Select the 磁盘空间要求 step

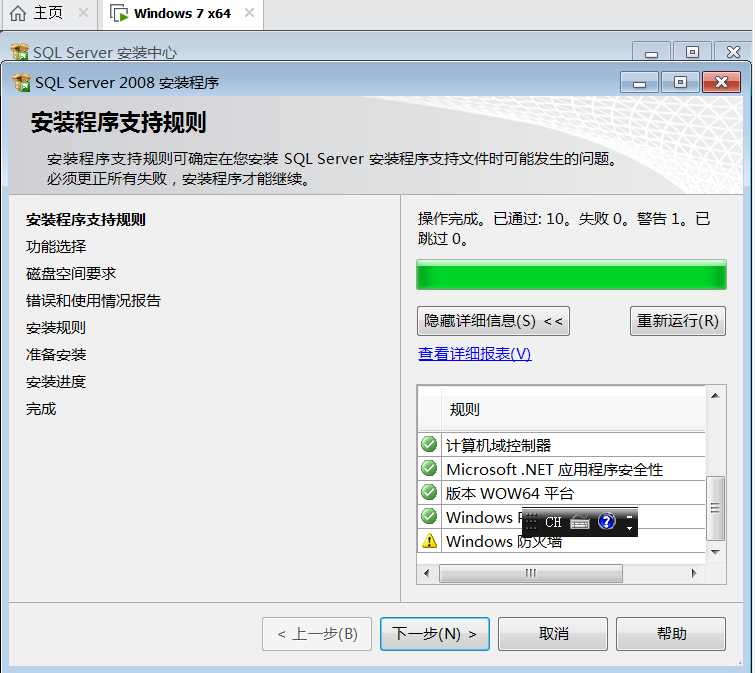(x=71, y=274)
